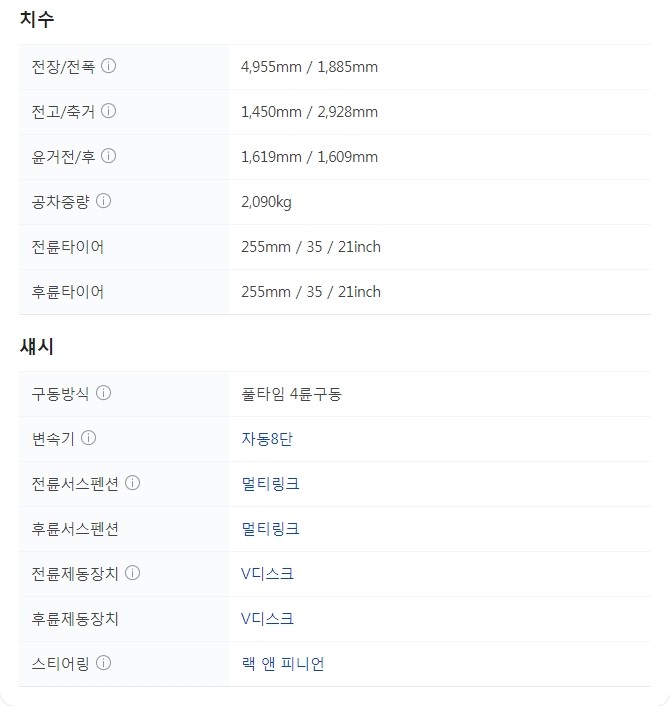This screenshot has width=670, height=706.
Task: Click the 치수 section heading
Action: tap(37, 19)
